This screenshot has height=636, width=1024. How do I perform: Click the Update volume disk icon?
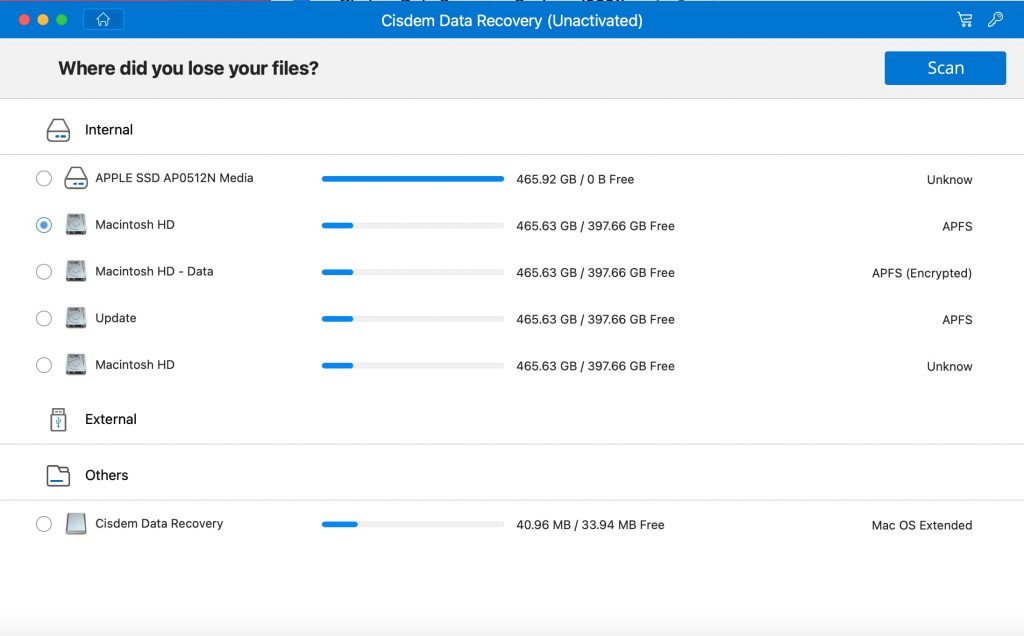point(76,318)
